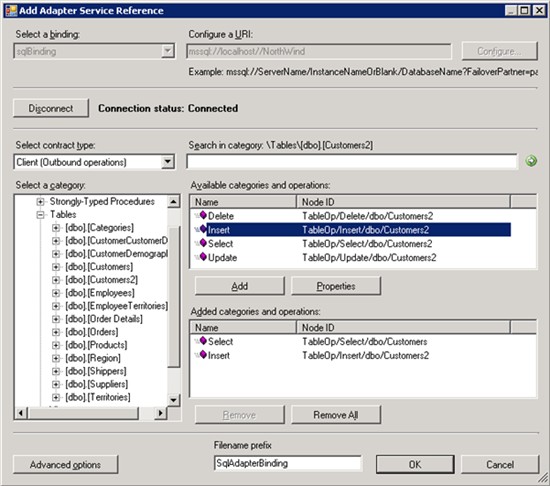This screenshot has width=550, height=486.
Task: Click Name column header in Available operations
Action: pyautogui.click(x=243, y=202)
